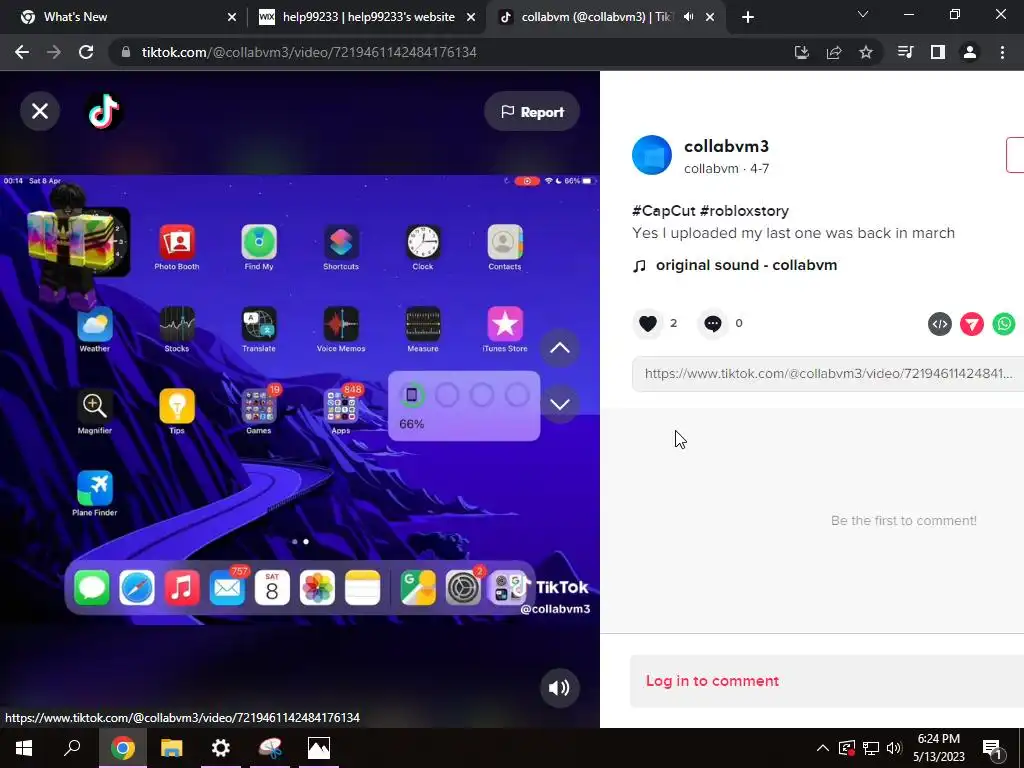1024x768 pixels.
Task: Open collabvm3 profile avatar
Action: [652, 155]
